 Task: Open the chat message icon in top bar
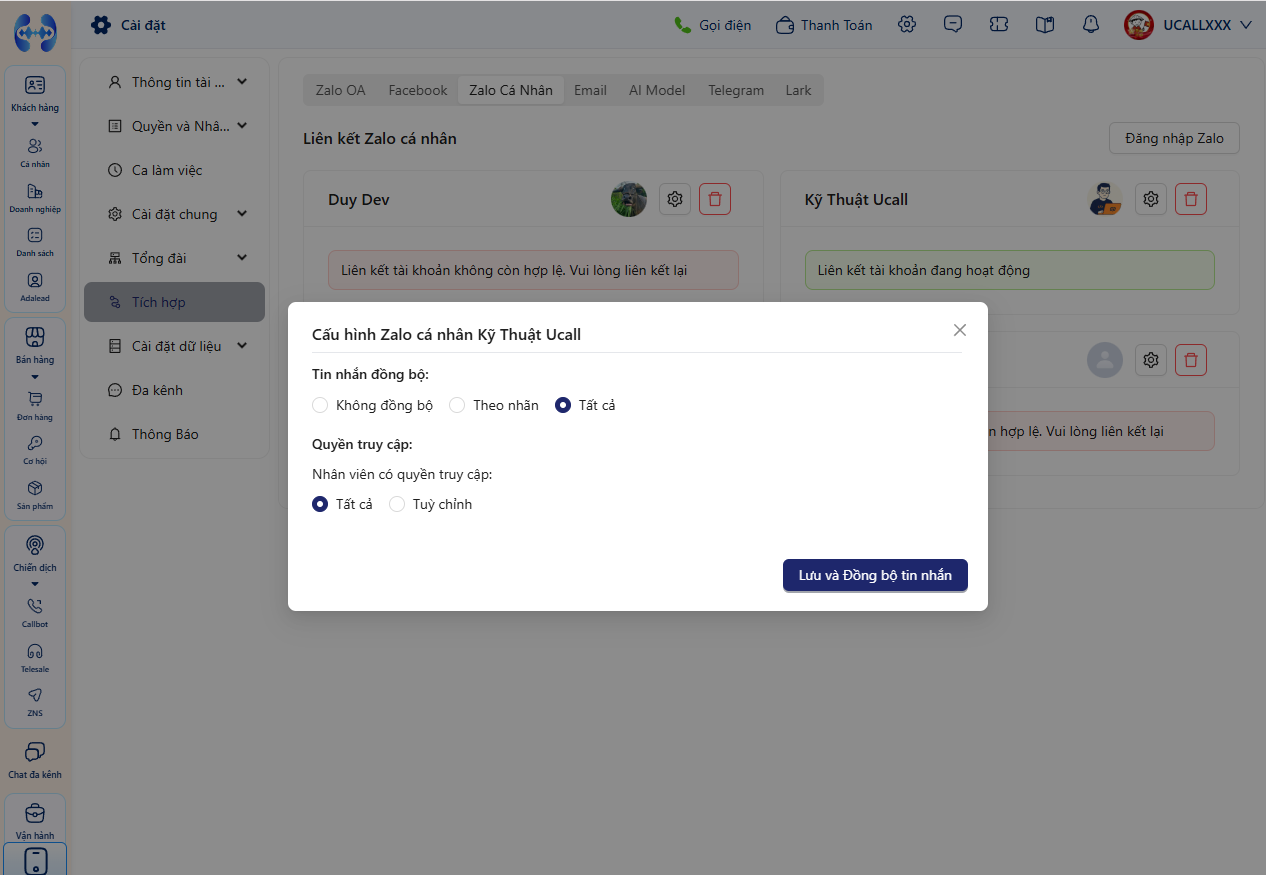click(953, 25)
